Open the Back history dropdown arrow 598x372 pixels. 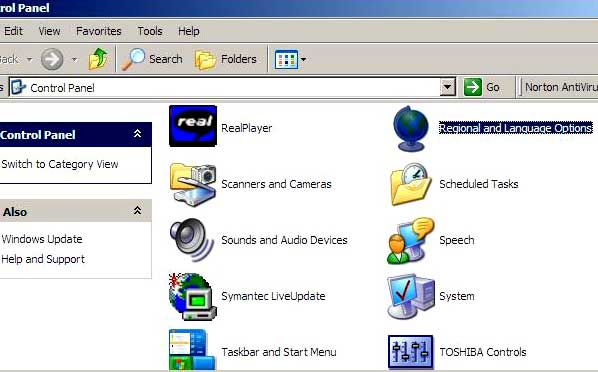point(29,59)
